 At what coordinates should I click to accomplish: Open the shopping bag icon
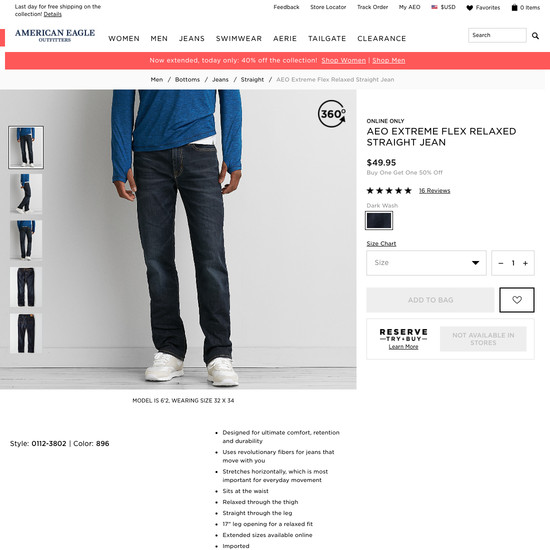coord(514,7)
